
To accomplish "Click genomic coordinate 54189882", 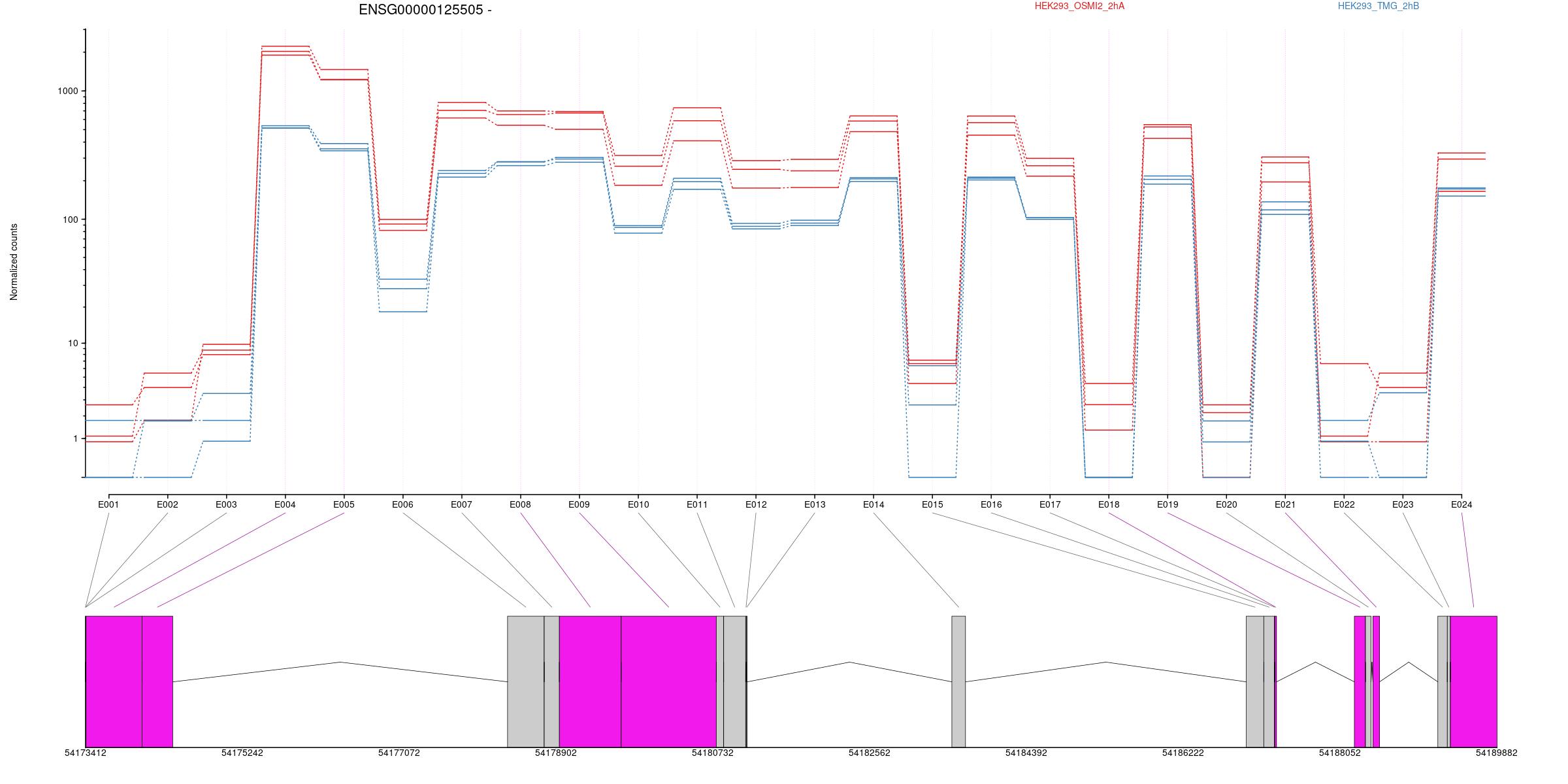I will (1497, 753).
